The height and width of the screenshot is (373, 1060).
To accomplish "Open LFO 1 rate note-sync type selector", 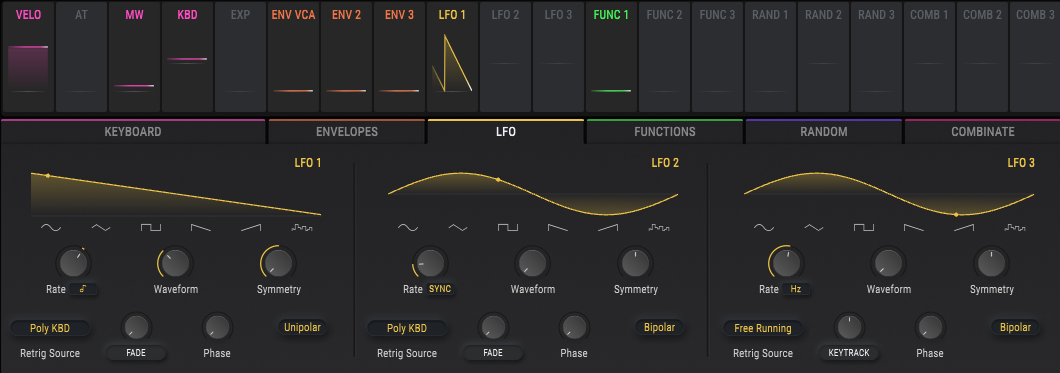I will coord(82,289).
